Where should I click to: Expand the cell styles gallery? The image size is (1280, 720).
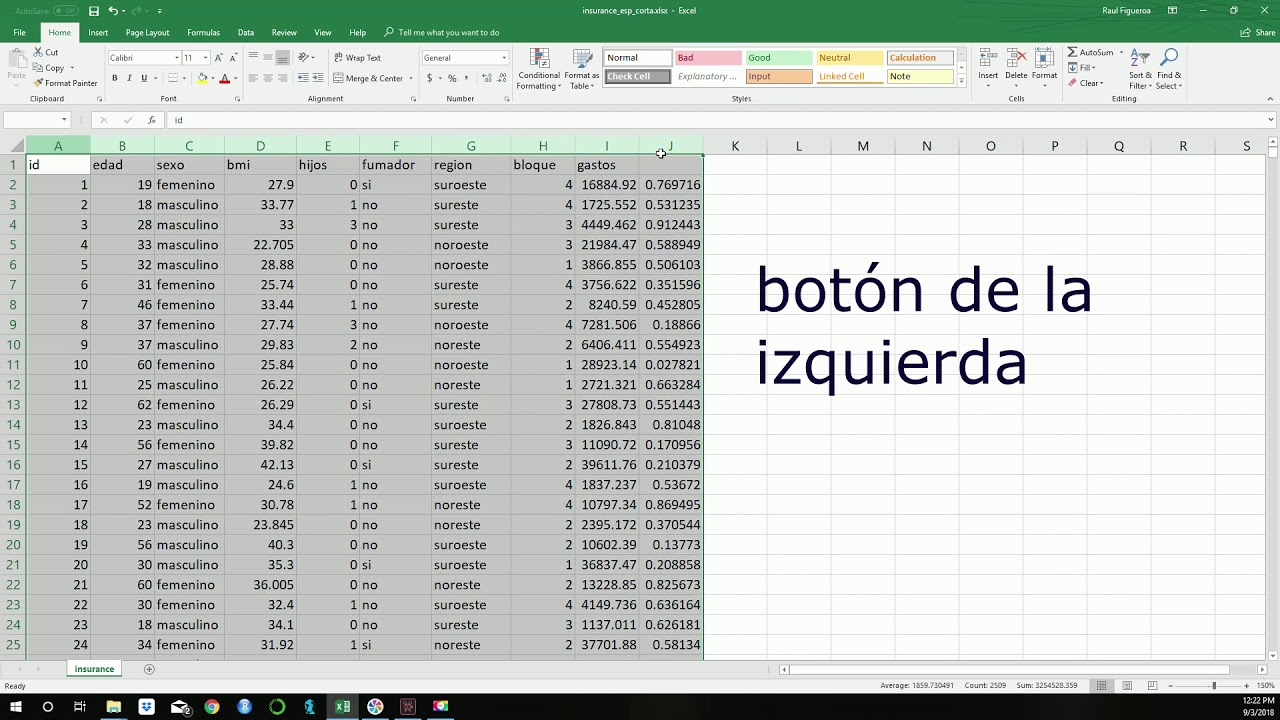[962, 81]
